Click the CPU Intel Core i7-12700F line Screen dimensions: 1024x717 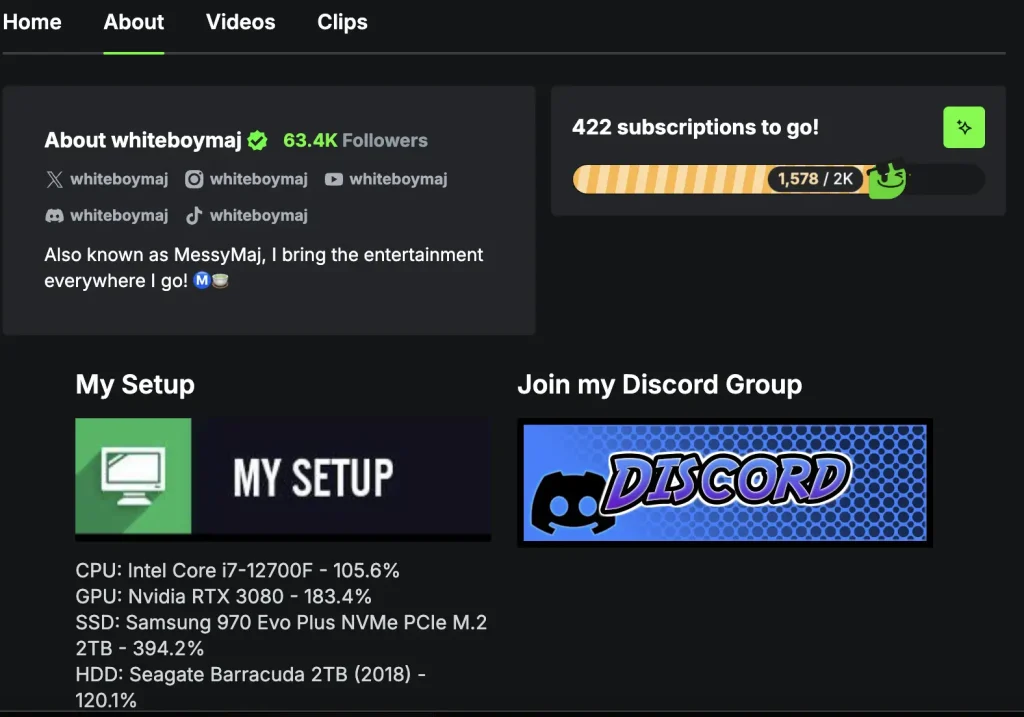(x=238, y=570)
